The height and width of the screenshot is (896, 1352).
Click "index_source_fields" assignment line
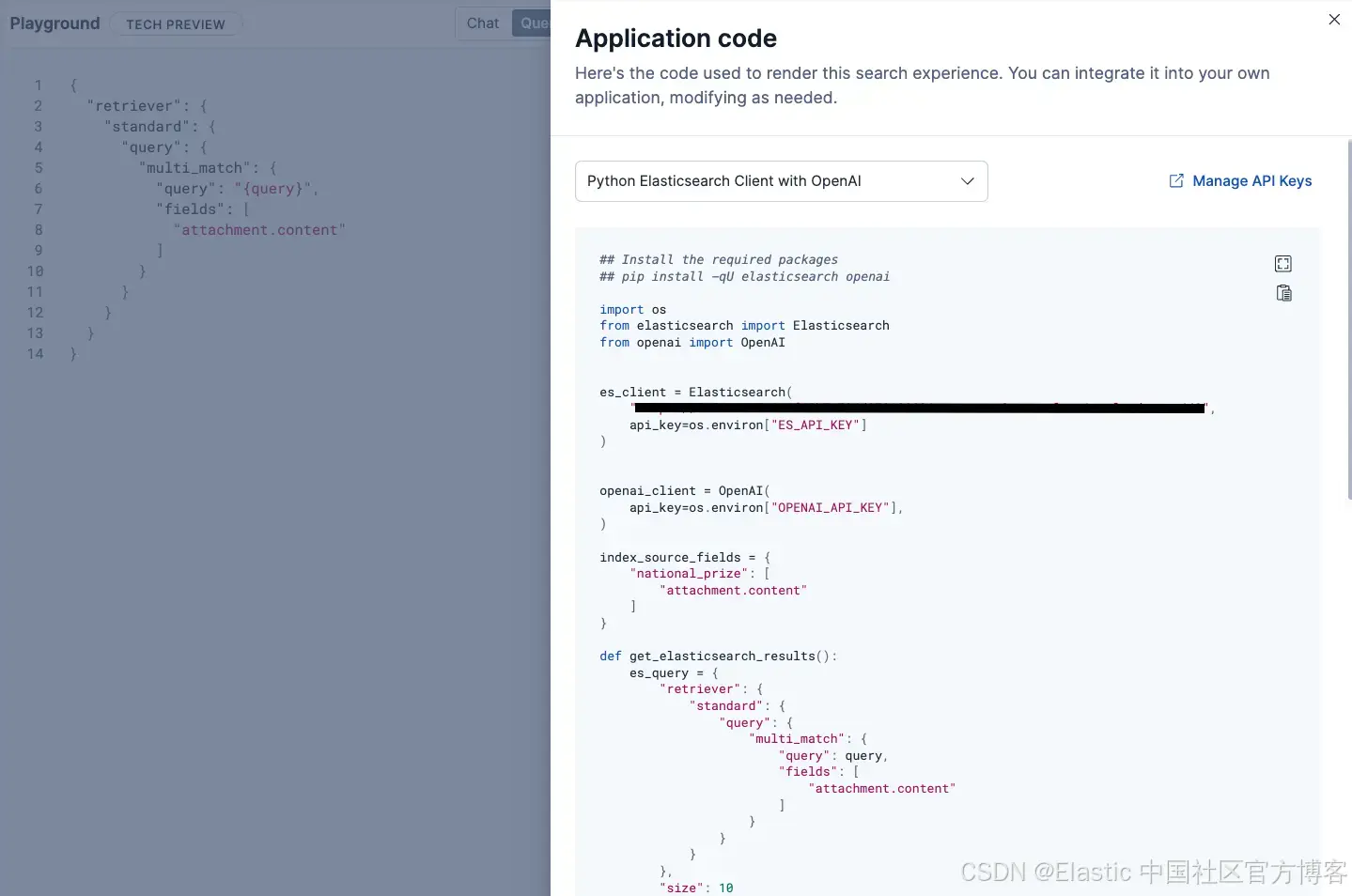point(685,558)
